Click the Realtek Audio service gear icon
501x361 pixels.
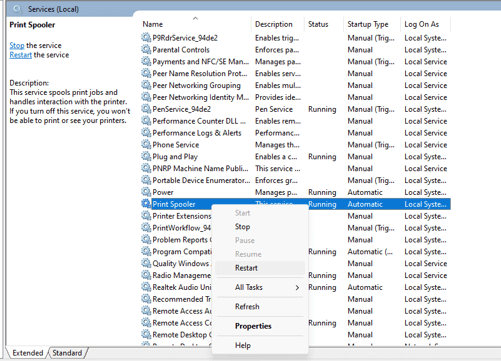pyautogui.click(x=146, y=287)
